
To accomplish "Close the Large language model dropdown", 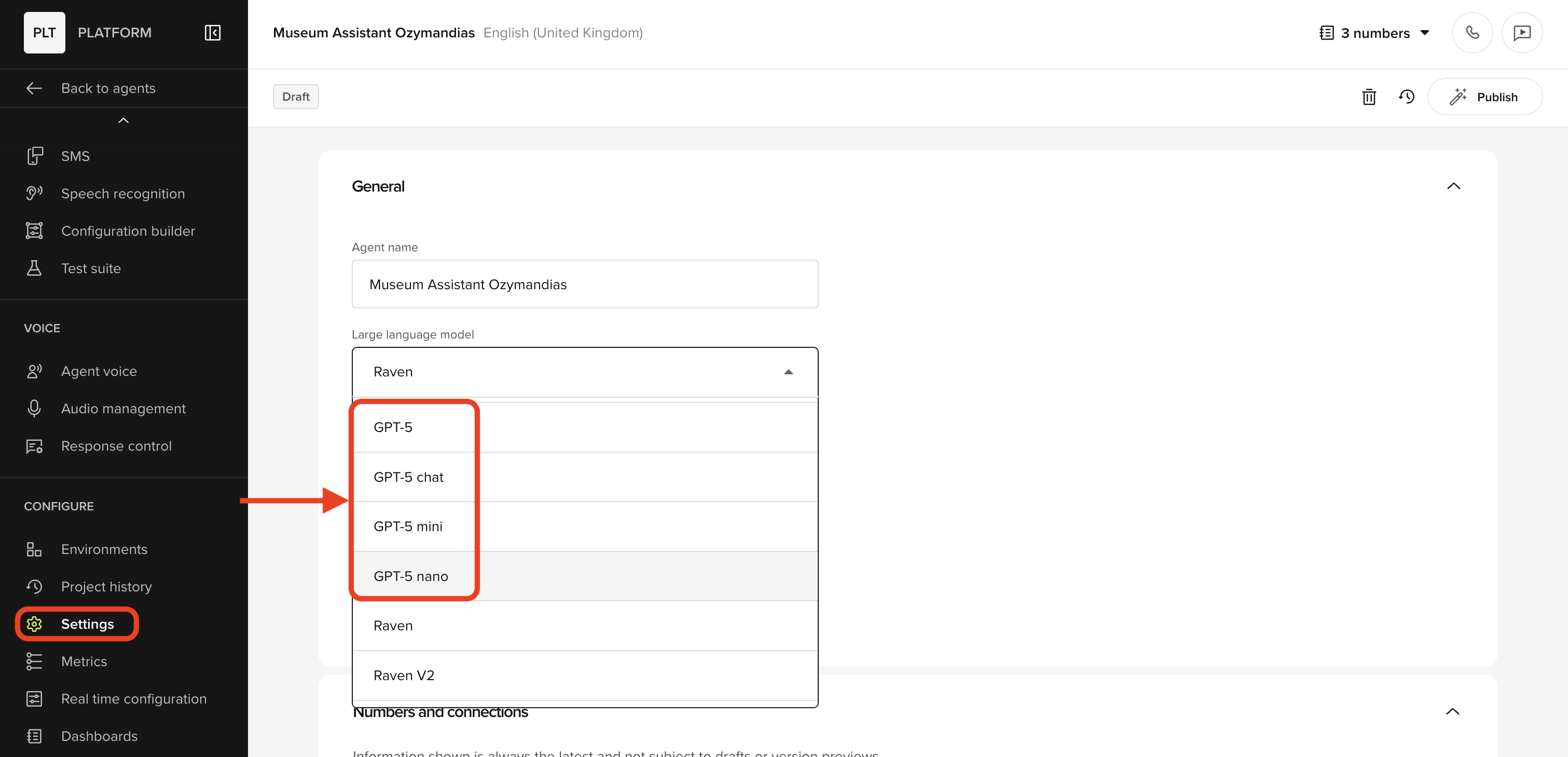I will [788, 372].
